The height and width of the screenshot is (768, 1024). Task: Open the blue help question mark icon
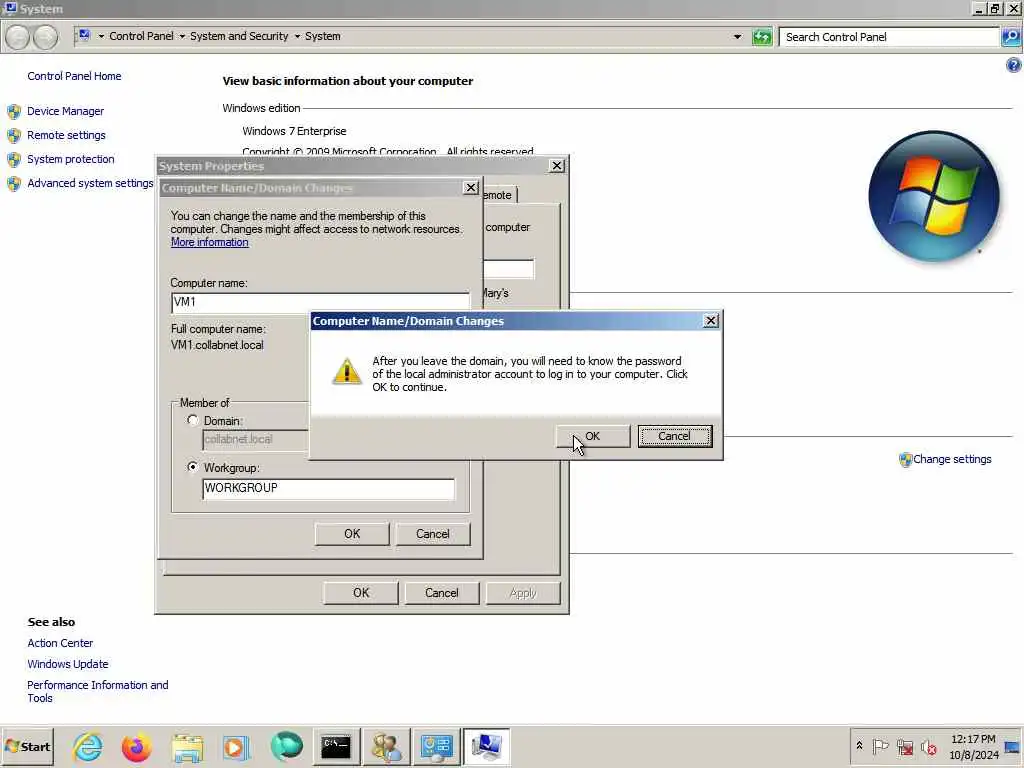click(x=1013, y=65)
